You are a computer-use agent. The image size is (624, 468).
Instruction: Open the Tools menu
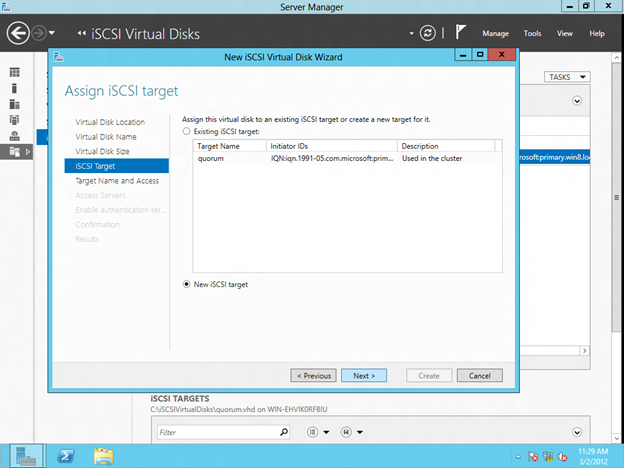pyautogui.click(x=532, y=33)
